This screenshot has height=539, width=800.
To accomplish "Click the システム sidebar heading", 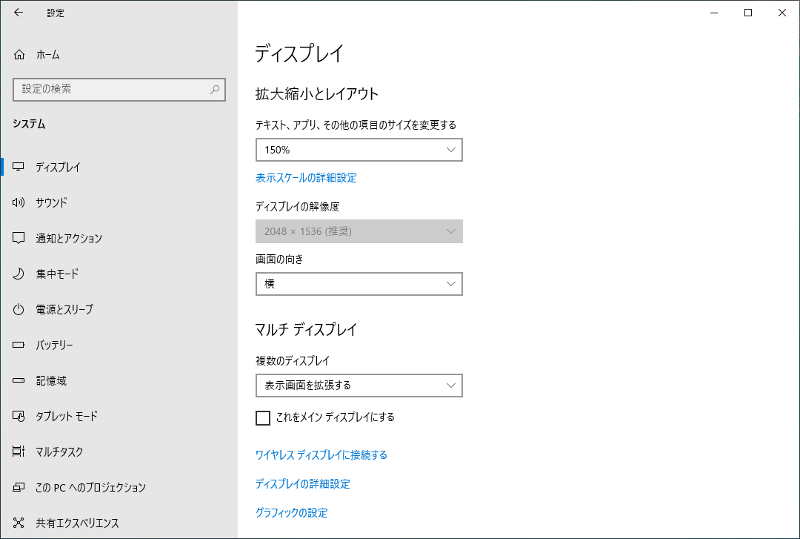I will [x=29, y=124].
